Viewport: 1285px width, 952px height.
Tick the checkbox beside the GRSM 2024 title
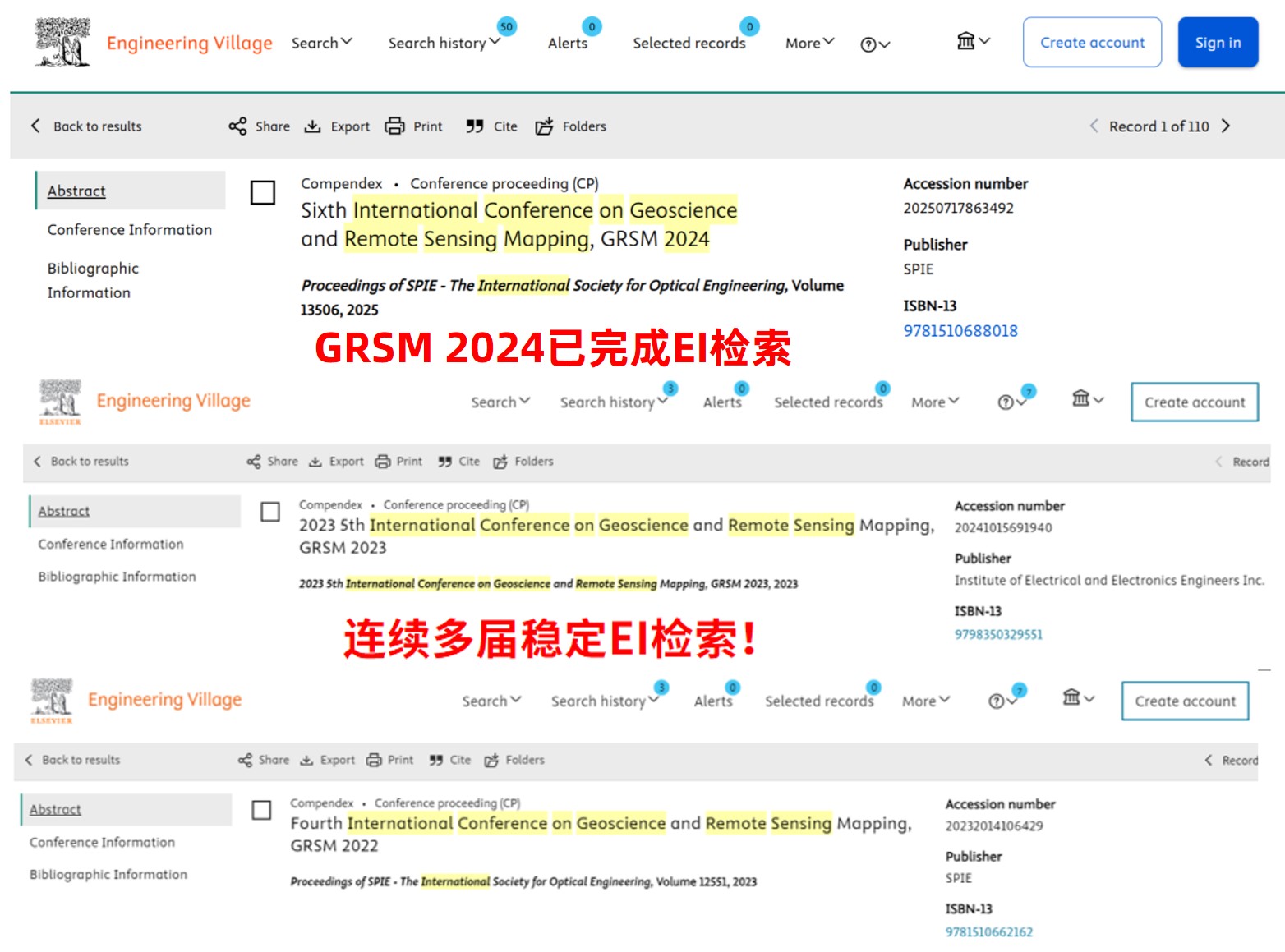tap(263, 193)
